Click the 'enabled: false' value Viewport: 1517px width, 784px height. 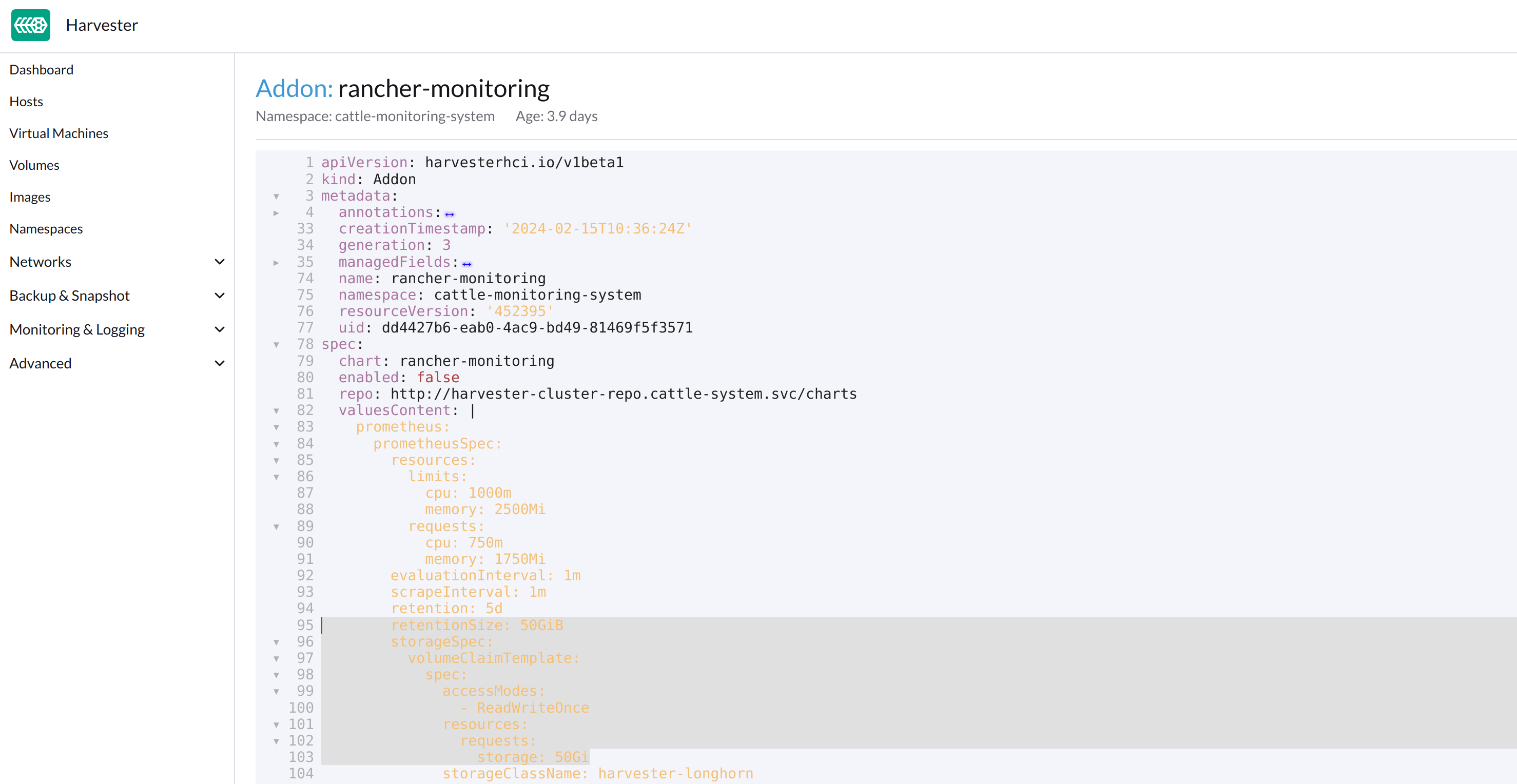438,377
